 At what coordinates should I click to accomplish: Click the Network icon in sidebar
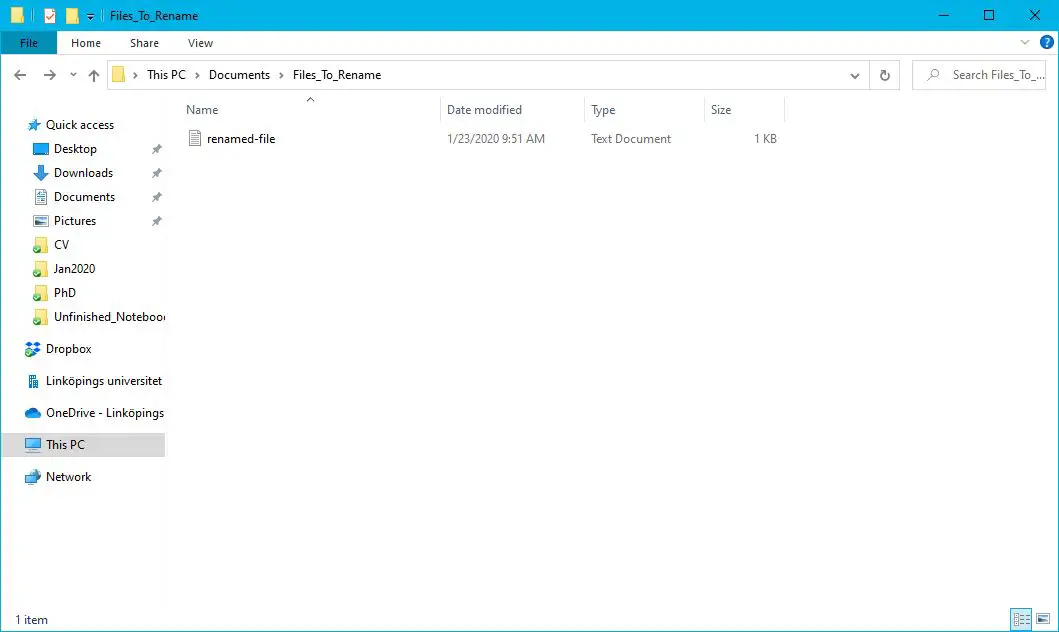coord(32,477)
